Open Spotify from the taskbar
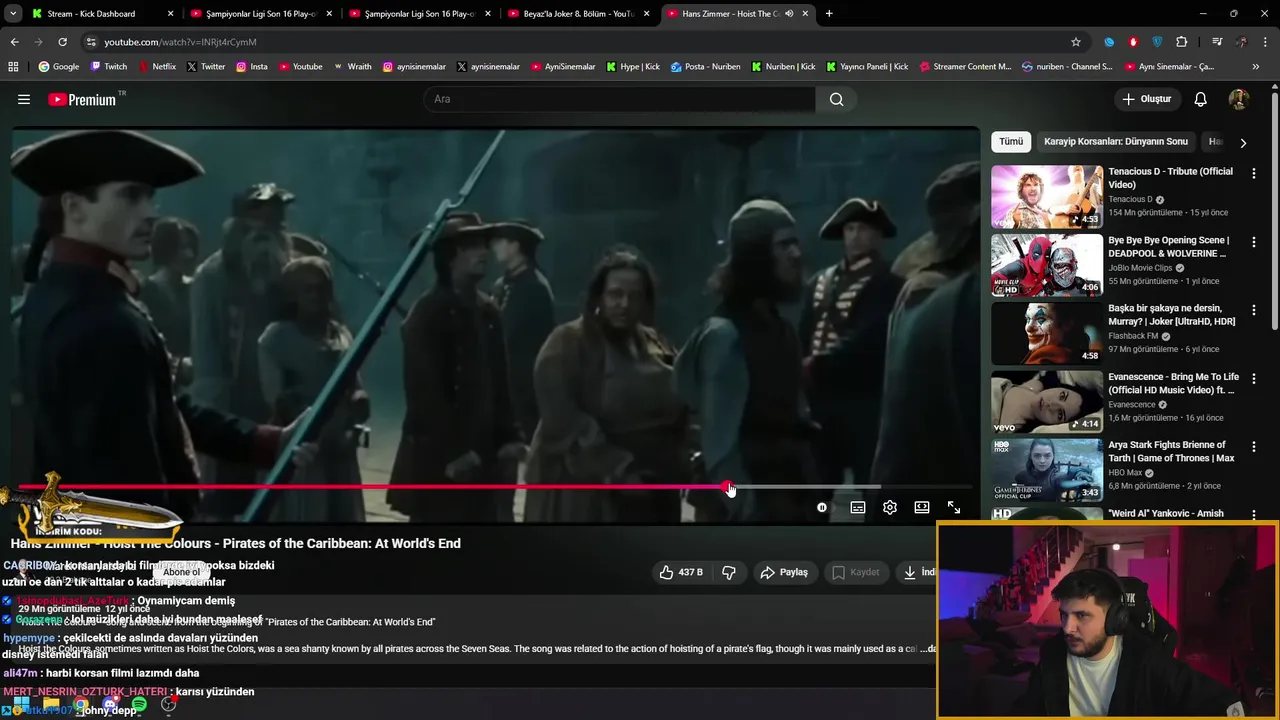1280x720 pixels. tap(139, 705)
